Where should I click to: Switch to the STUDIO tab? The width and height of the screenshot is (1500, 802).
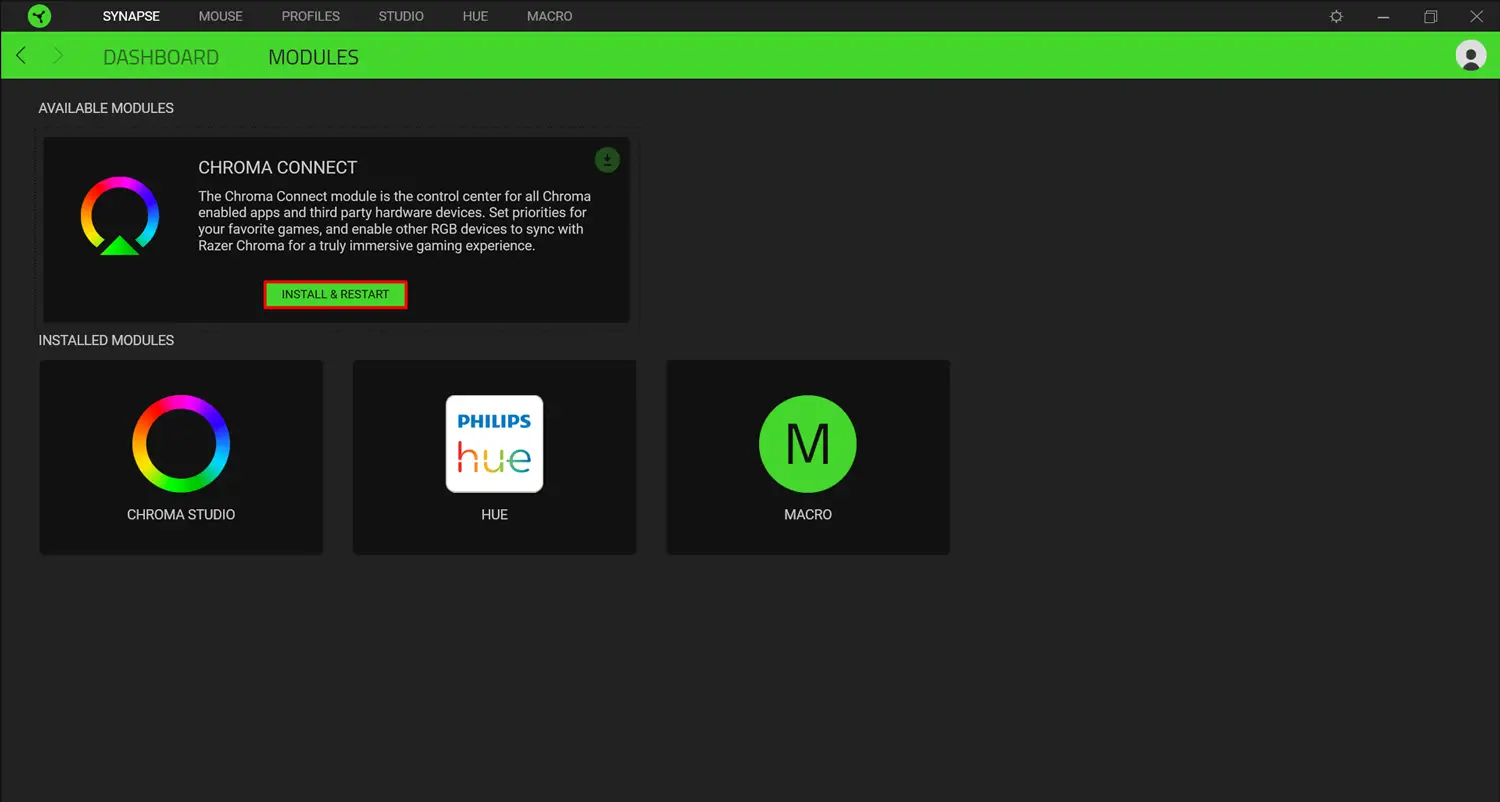[400, 16]
